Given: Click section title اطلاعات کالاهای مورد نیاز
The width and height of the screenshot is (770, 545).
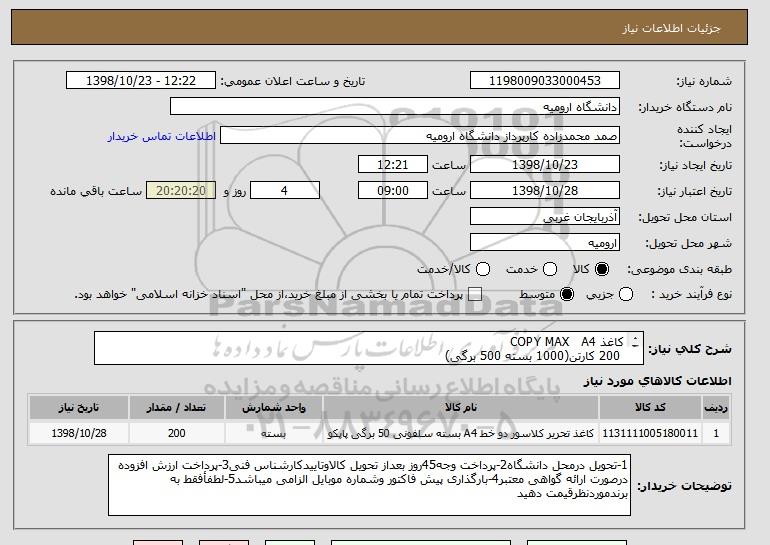Looking at the screenshot, I should pyautogui.click(x=658, y=381).
